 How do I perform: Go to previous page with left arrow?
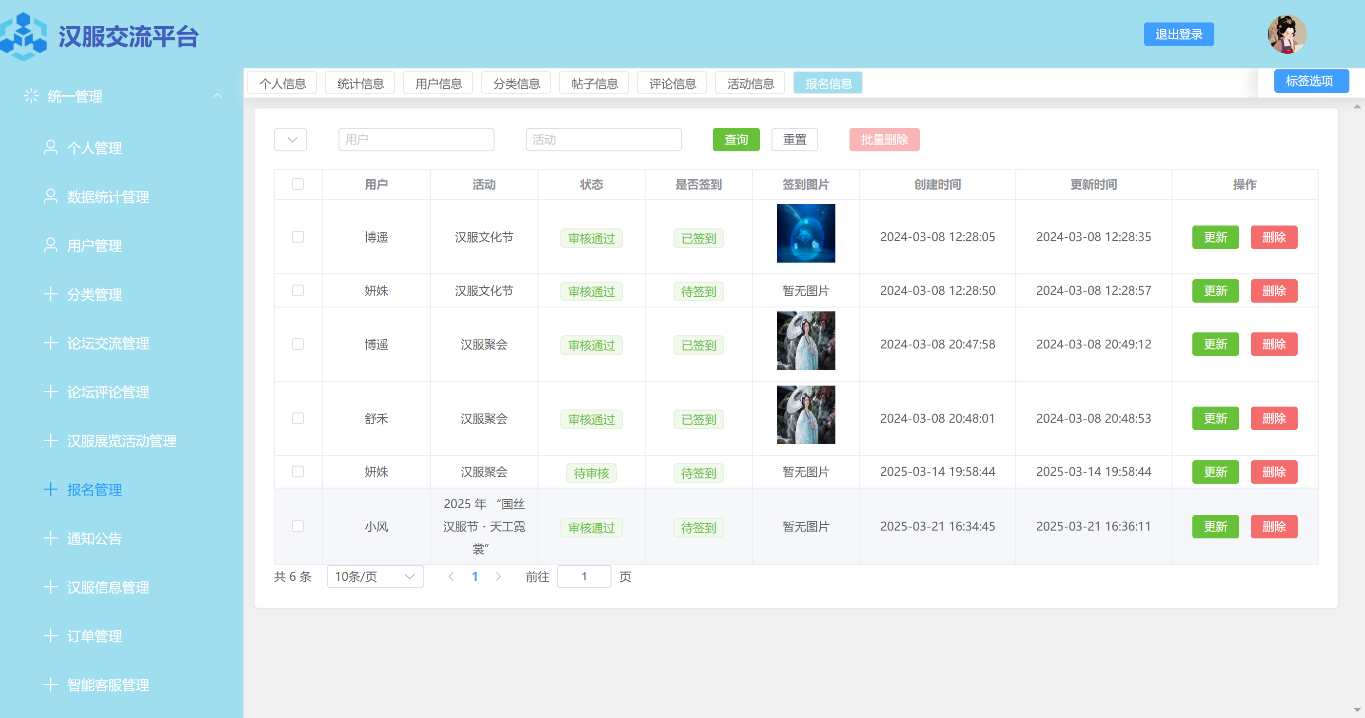click(x=451, y=577)
